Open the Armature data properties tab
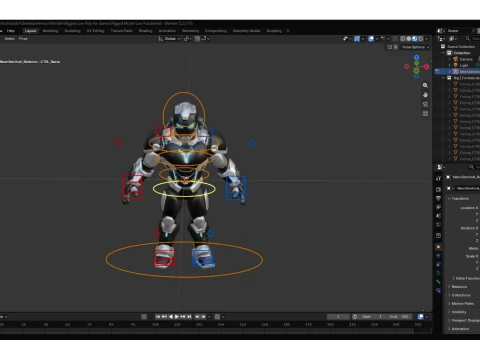The width and height of the screenshot is (480, 360). pyautogui.click(x=438, y=273)
